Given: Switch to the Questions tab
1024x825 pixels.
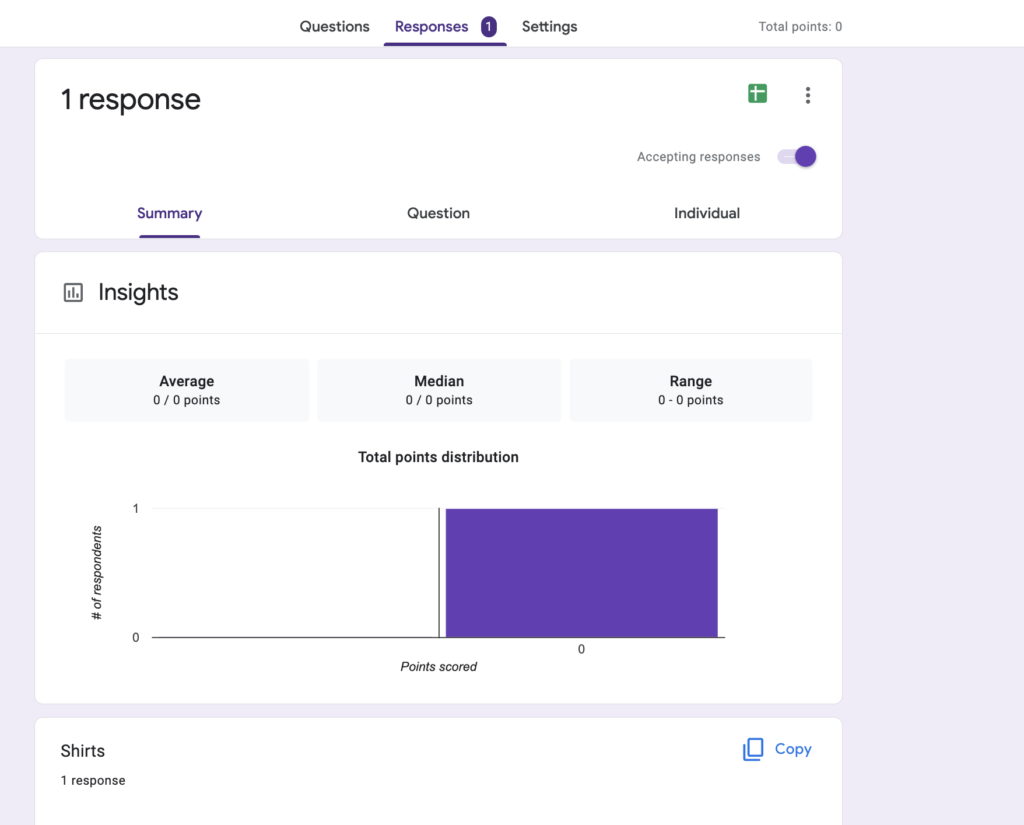Looking at the screenshot, I should [334, 27].
